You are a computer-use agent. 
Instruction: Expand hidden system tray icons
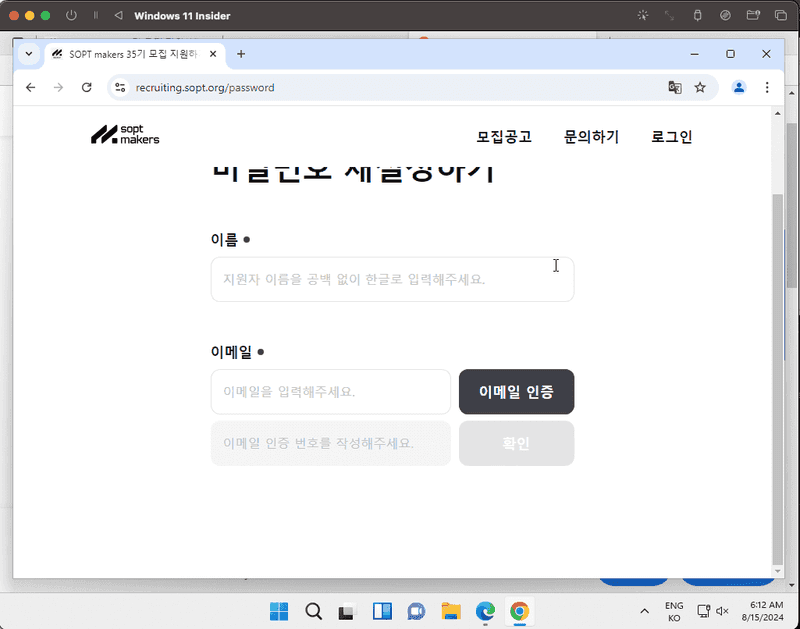(645, 610)
